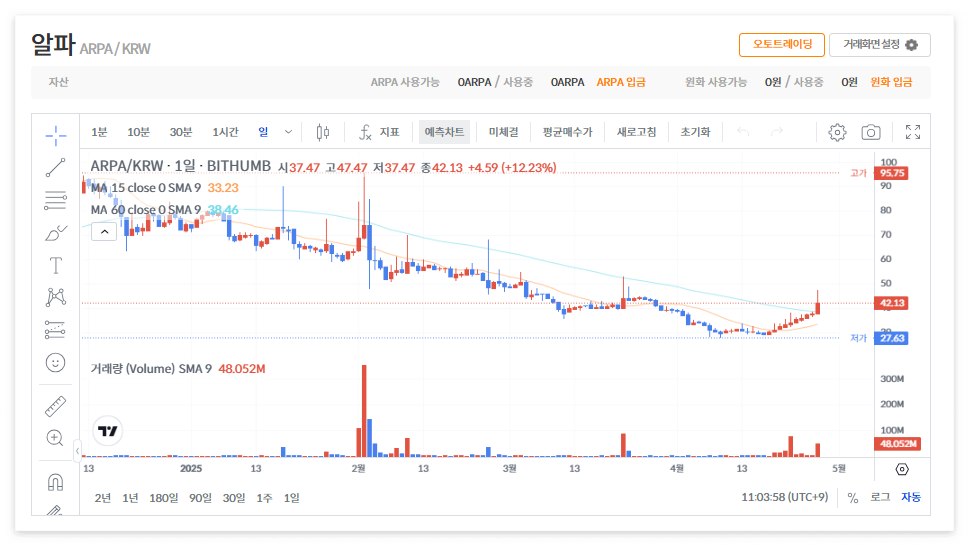The image size is (969, 546).
Task: Click the redo arrow
Action: [x=777, y=132]
